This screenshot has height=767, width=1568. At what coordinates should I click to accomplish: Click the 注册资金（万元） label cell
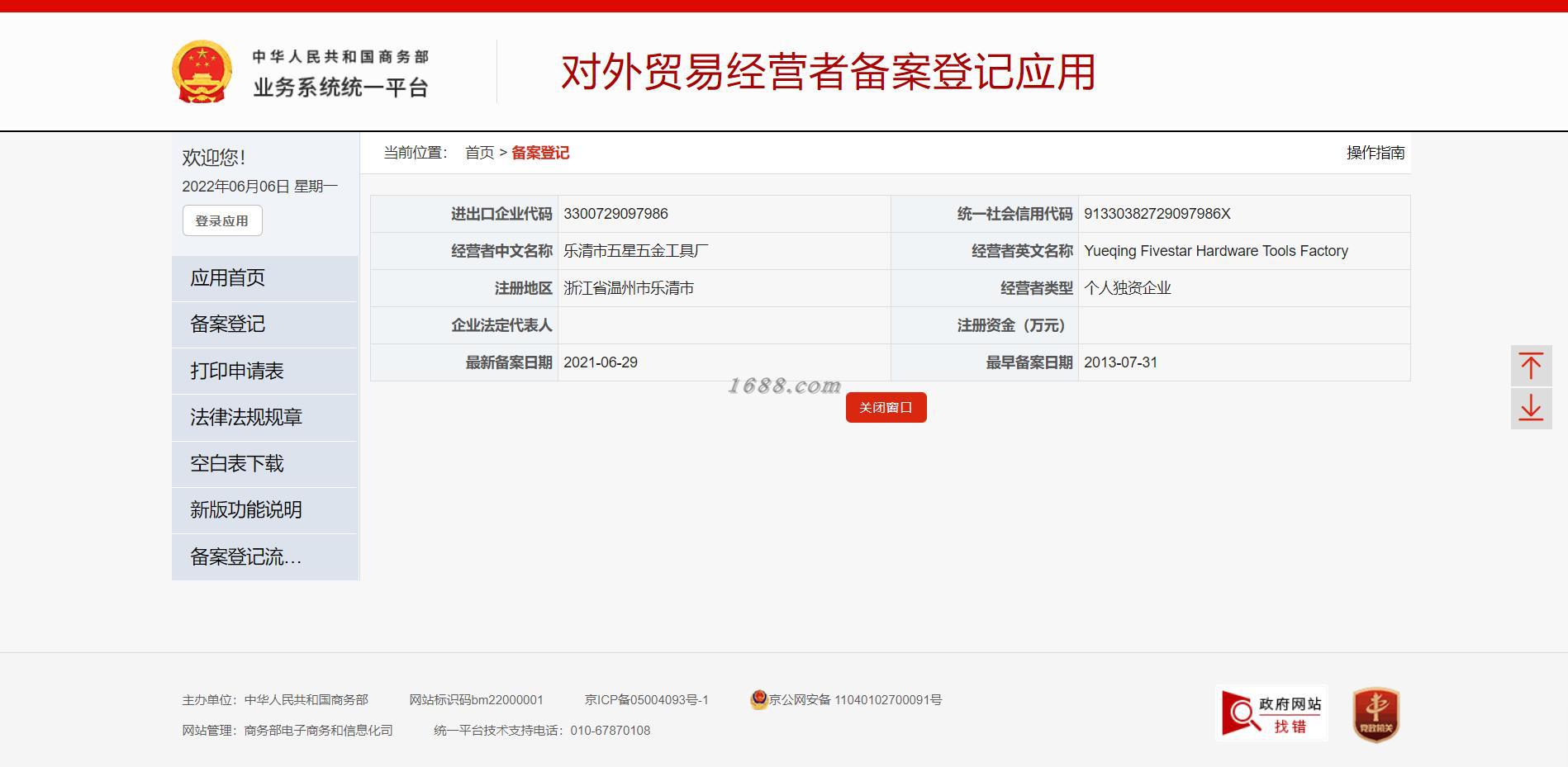click(x=985, y=325)
